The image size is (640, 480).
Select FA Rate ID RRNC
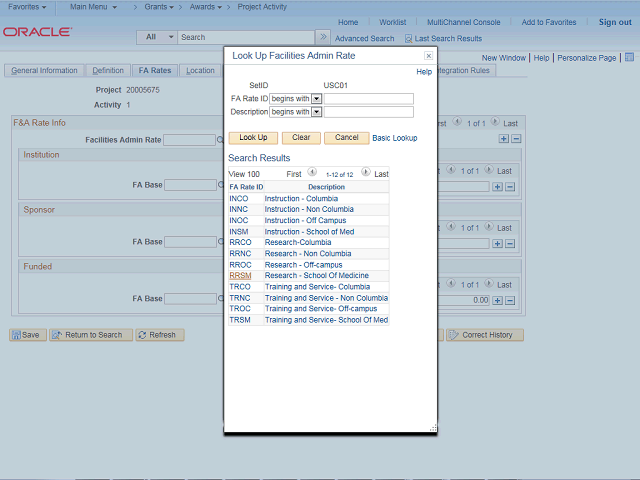(240, 253)
